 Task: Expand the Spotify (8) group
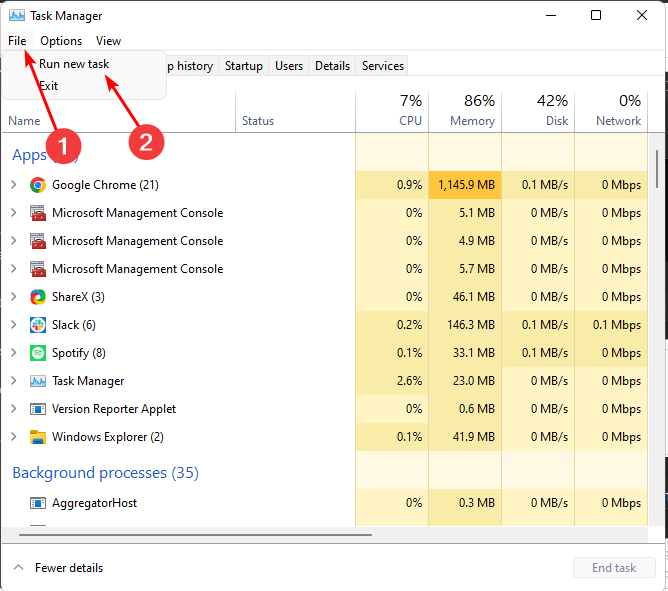point(14,353)
